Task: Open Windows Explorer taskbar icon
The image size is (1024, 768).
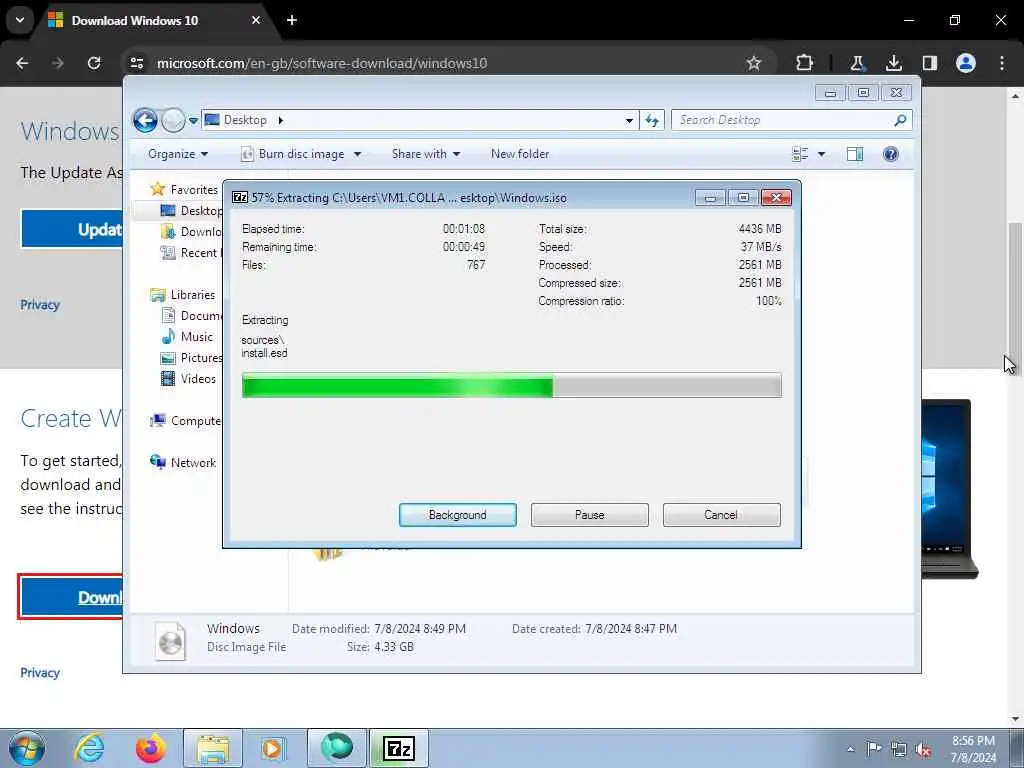Action: pyautogui.click(x=213, y=748)
